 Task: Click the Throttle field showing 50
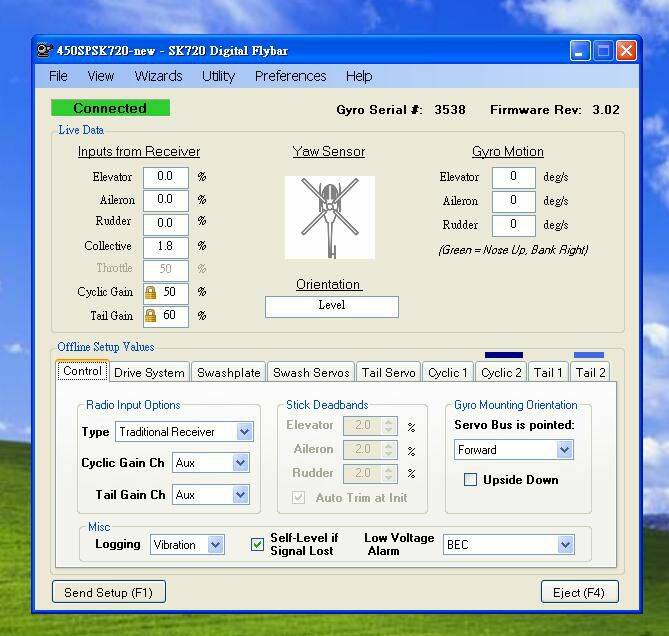166,270
